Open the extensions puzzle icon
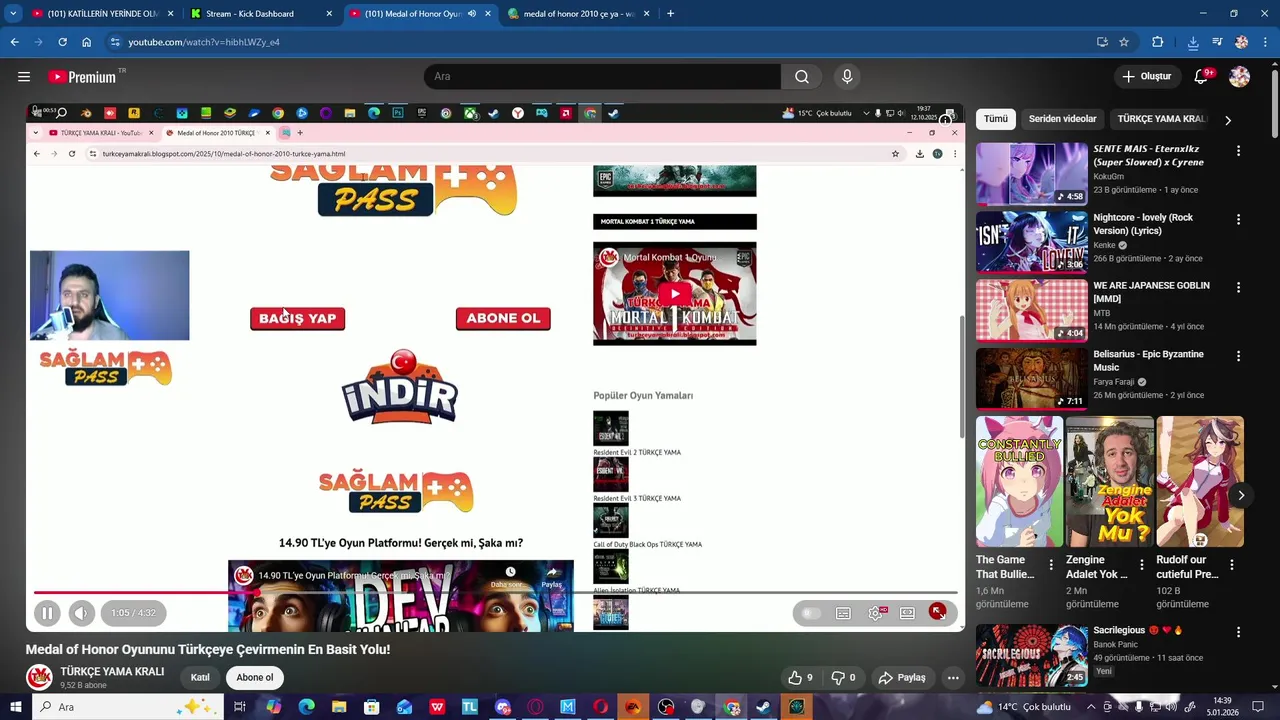Viewport: 1280px width, 720px height. (1158, 42)
